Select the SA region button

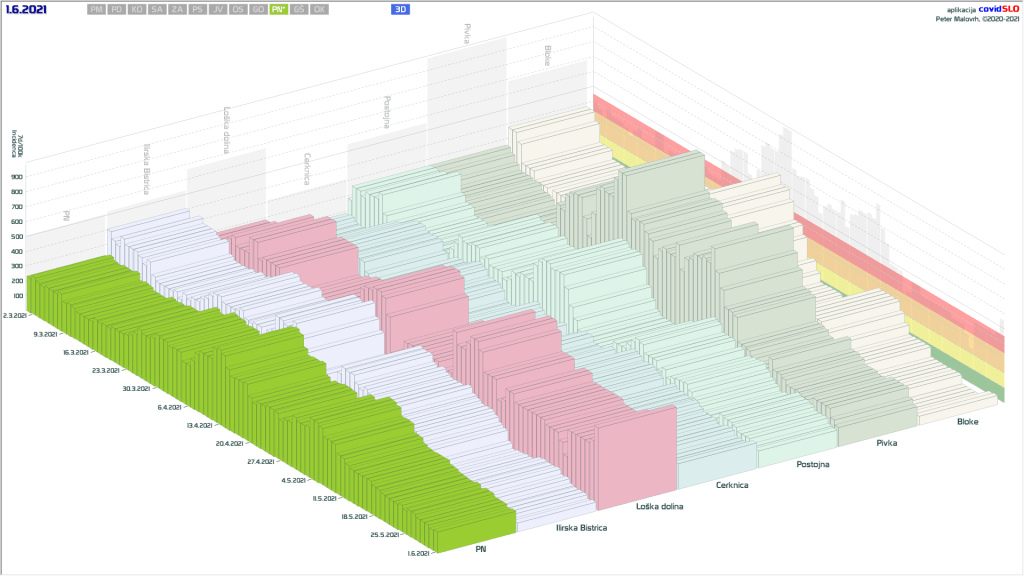157,9
